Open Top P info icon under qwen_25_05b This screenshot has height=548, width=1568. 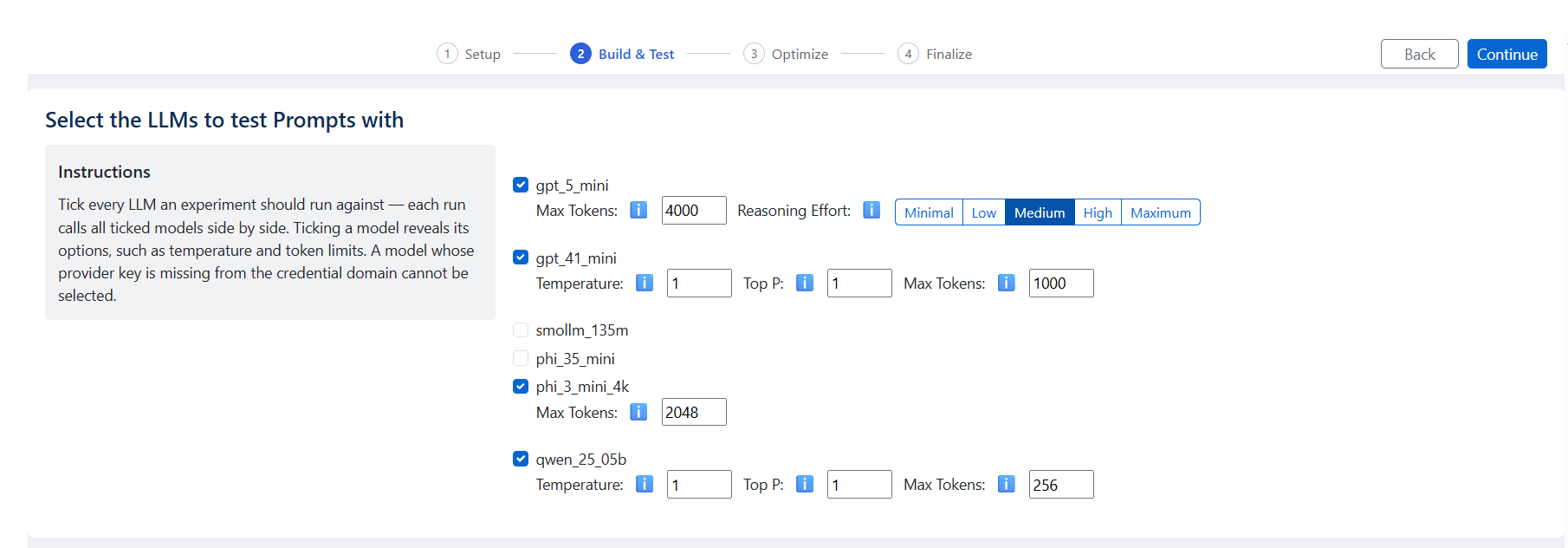coord(805,484)
